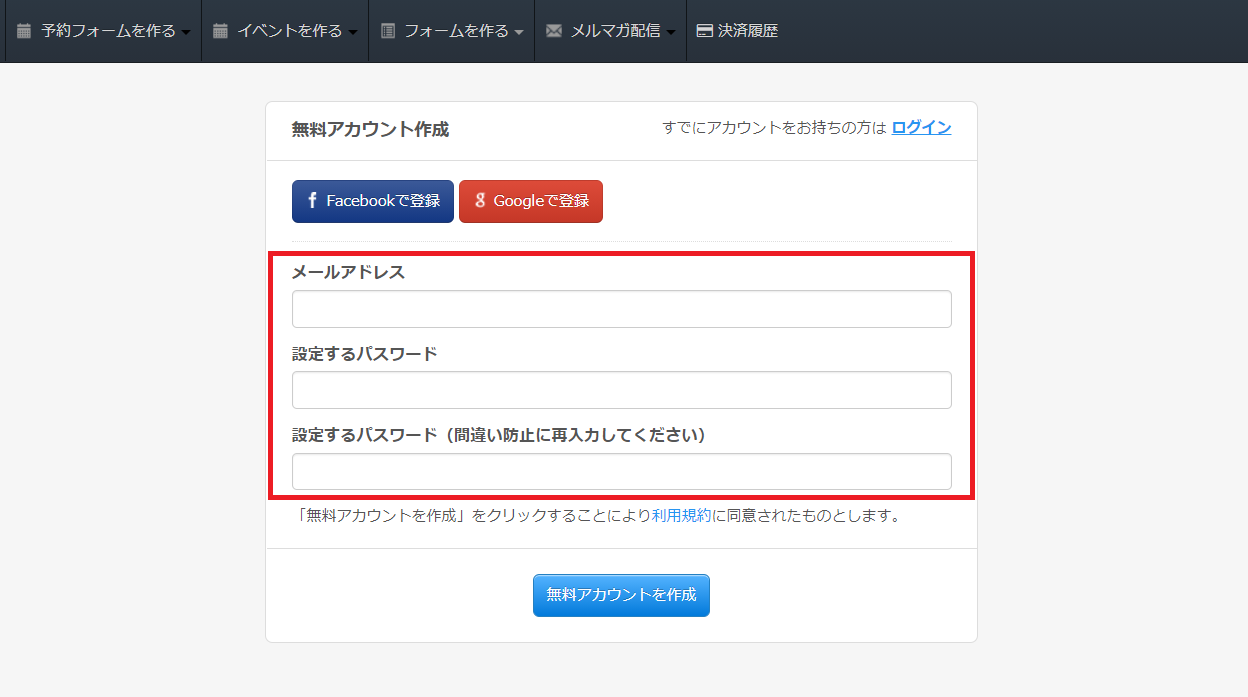1248x697 pixels.
Task: Follow the ログイン link
Action: tap(921, 128)
